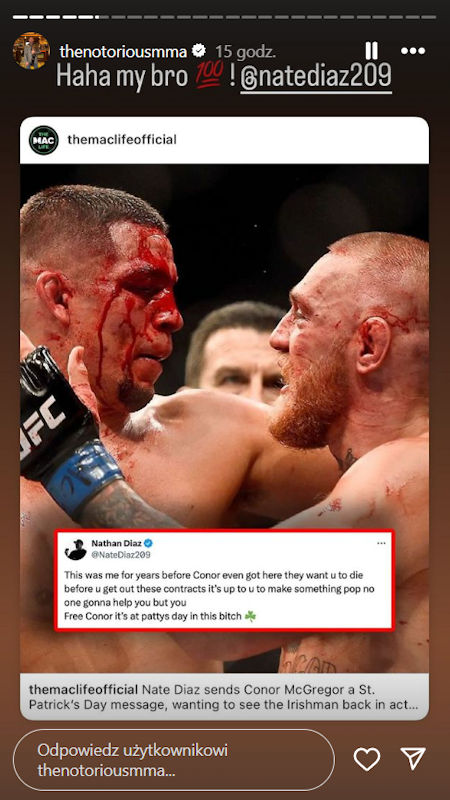This screenshot has height=800, width=450.
Task: Expand the truncated themaclifeofficial caption text
Action: [224, 697]
